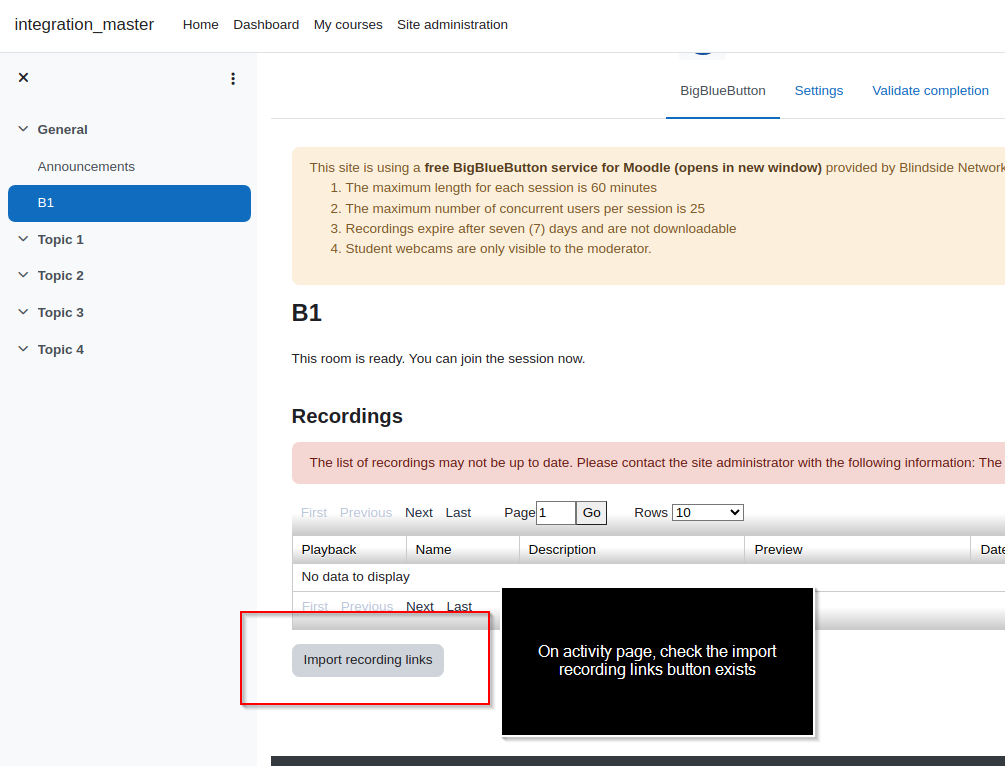
Task: Switch to the BigBlueButton tab
Action: click(x=723, y=91)
